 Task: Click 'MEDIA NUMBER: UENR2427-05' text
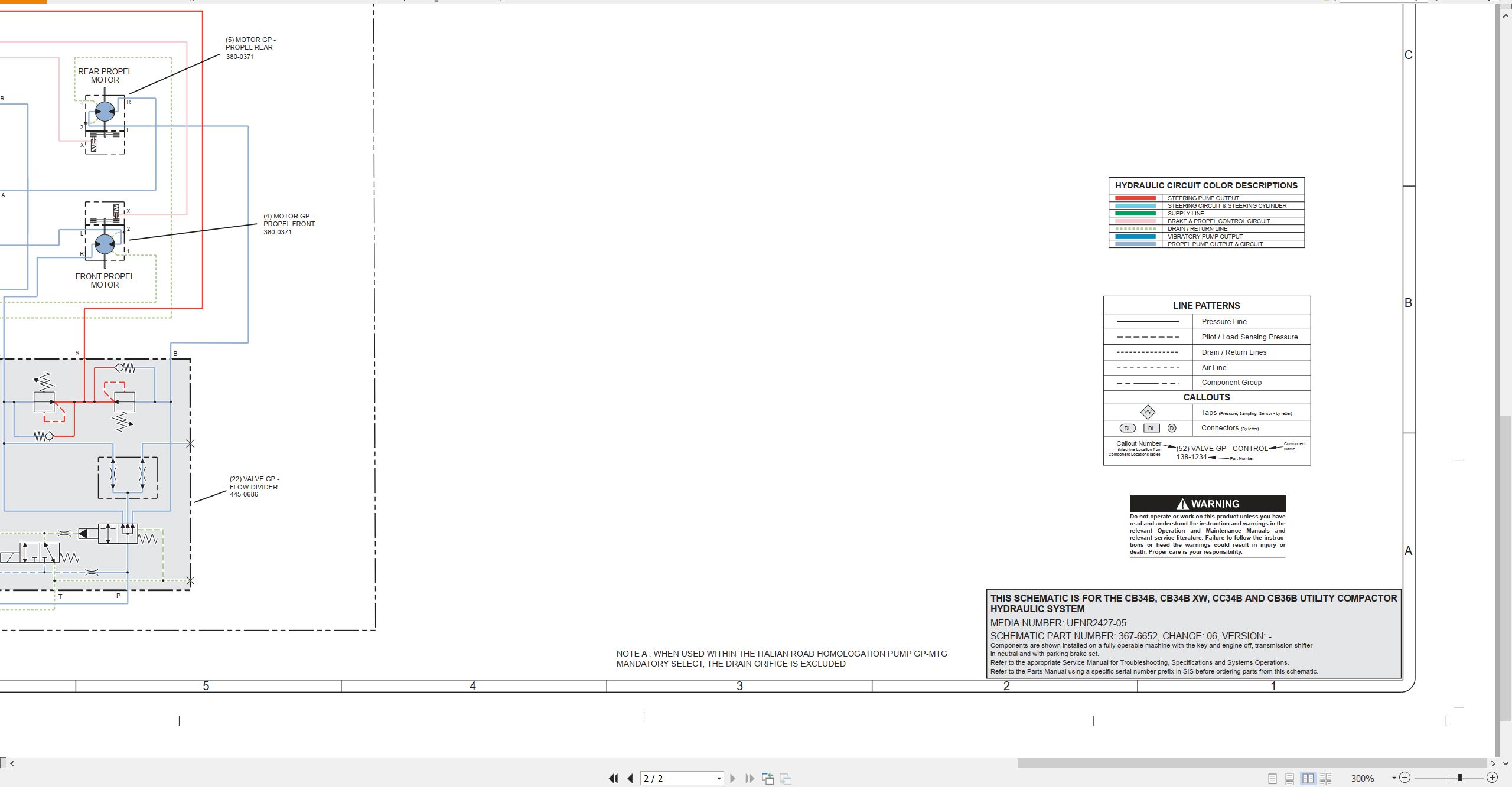click(1058, 623)
